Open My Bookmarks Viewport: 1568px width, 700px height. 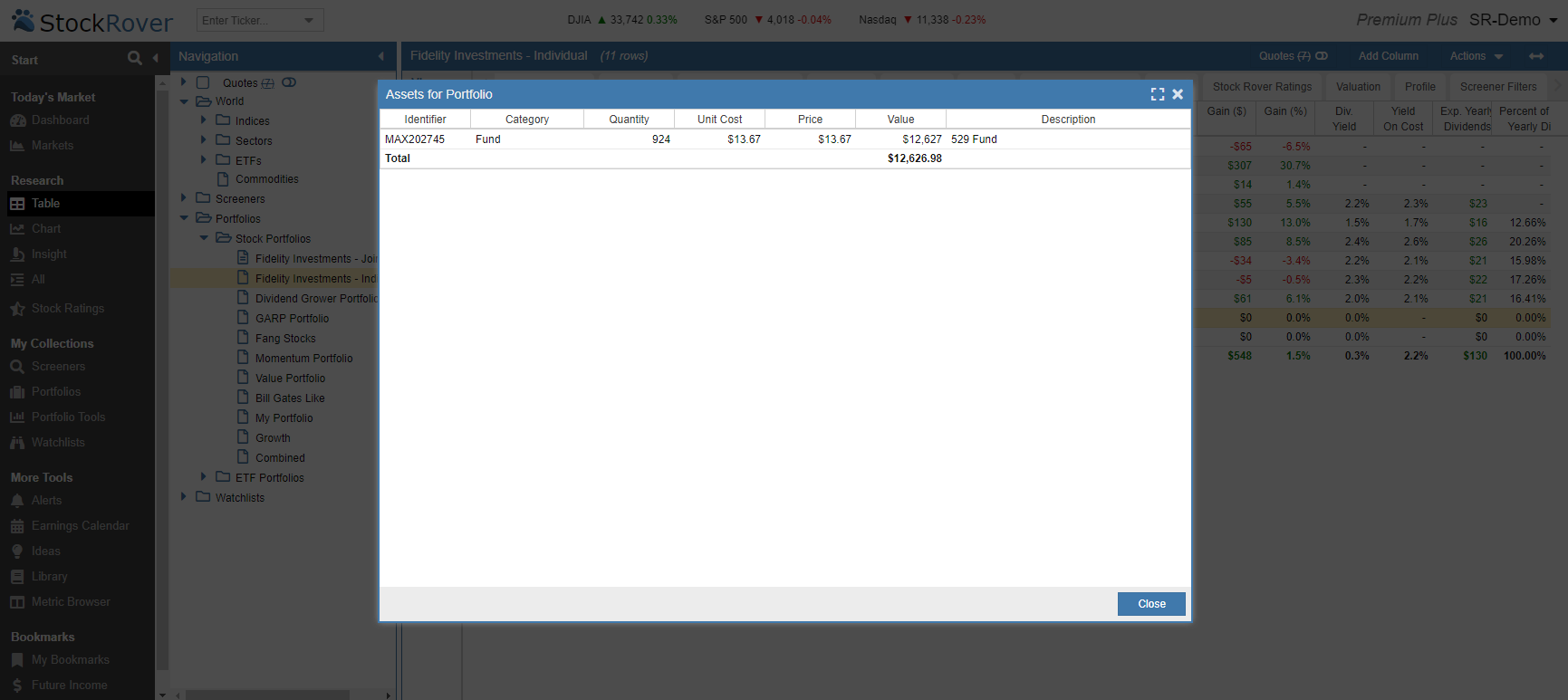click(x=70, y=659)
